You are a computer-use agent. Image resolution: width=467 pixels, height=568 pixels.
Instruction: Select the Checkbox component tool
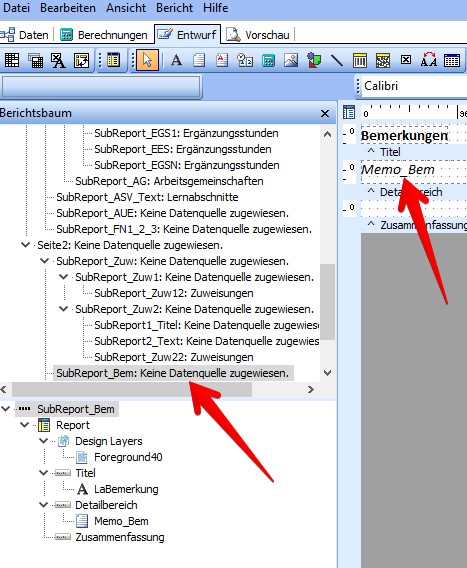pyautogui.click(x=406, y=59)
